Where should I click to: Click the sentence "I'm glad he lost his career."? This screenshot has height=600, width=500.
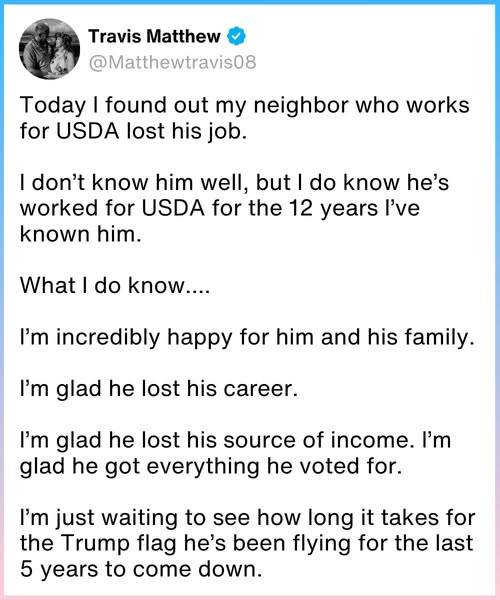point(159,389)
